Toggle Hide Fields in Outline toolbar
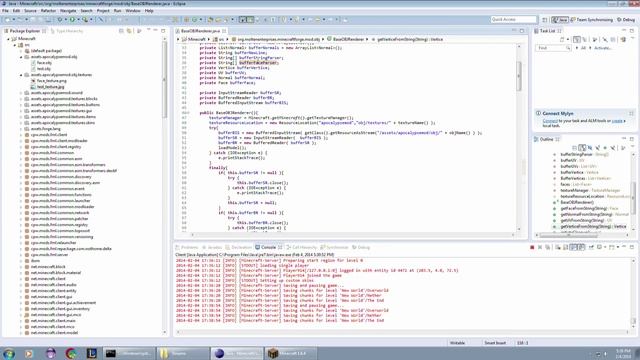Viewport: 640px width, 360px height. tap(590, 148)
